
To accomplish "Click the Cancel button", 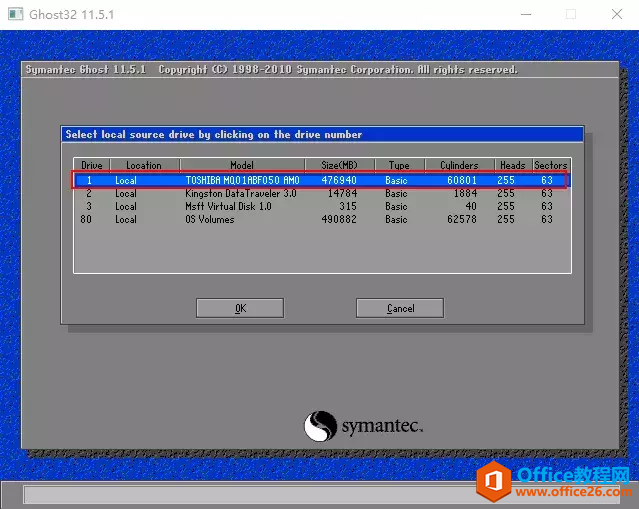I will click(400, 308).
